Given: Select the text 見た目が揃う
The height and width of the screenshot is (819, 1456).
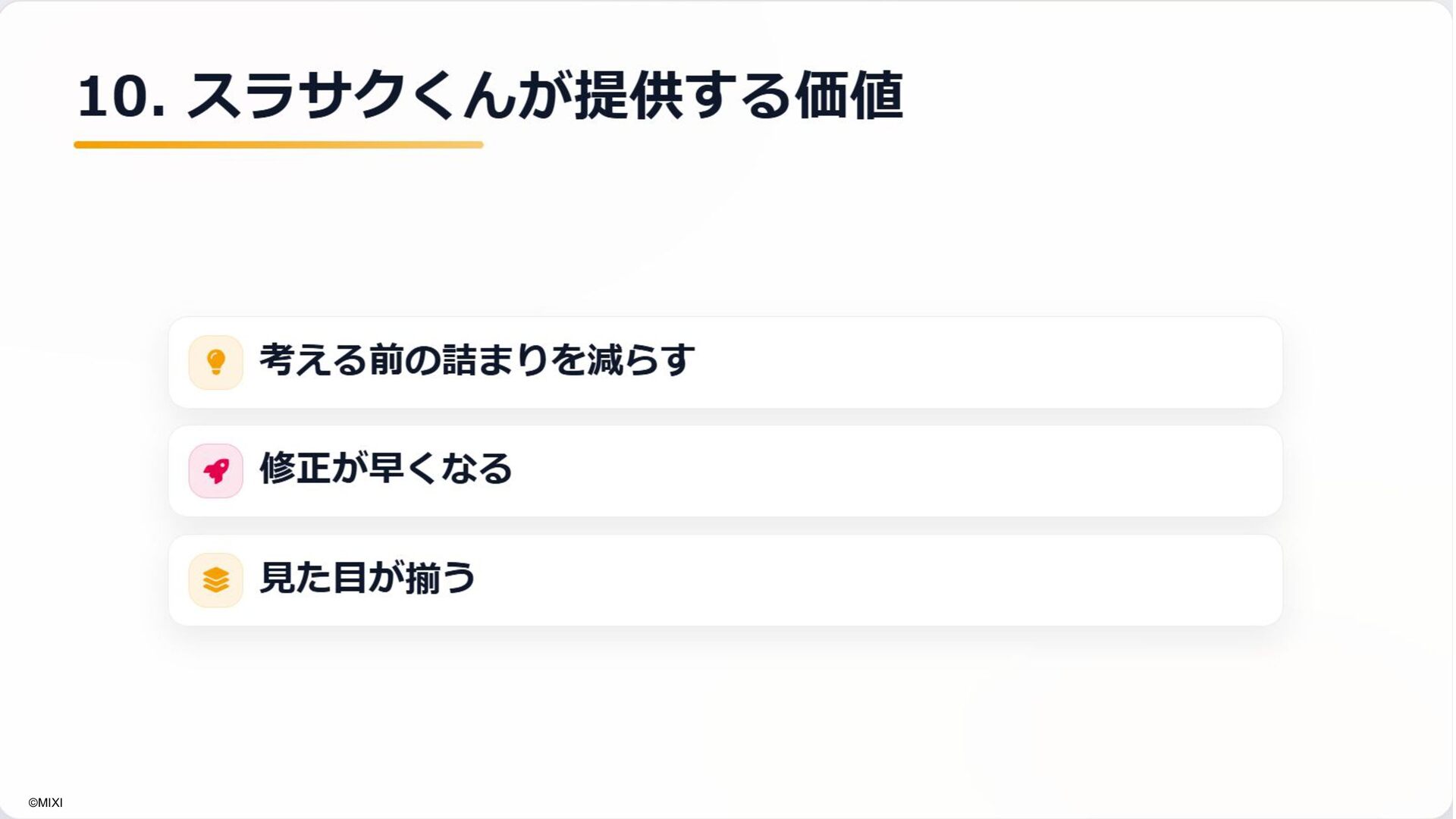Looking at the screenshot, I should point(367,578).
